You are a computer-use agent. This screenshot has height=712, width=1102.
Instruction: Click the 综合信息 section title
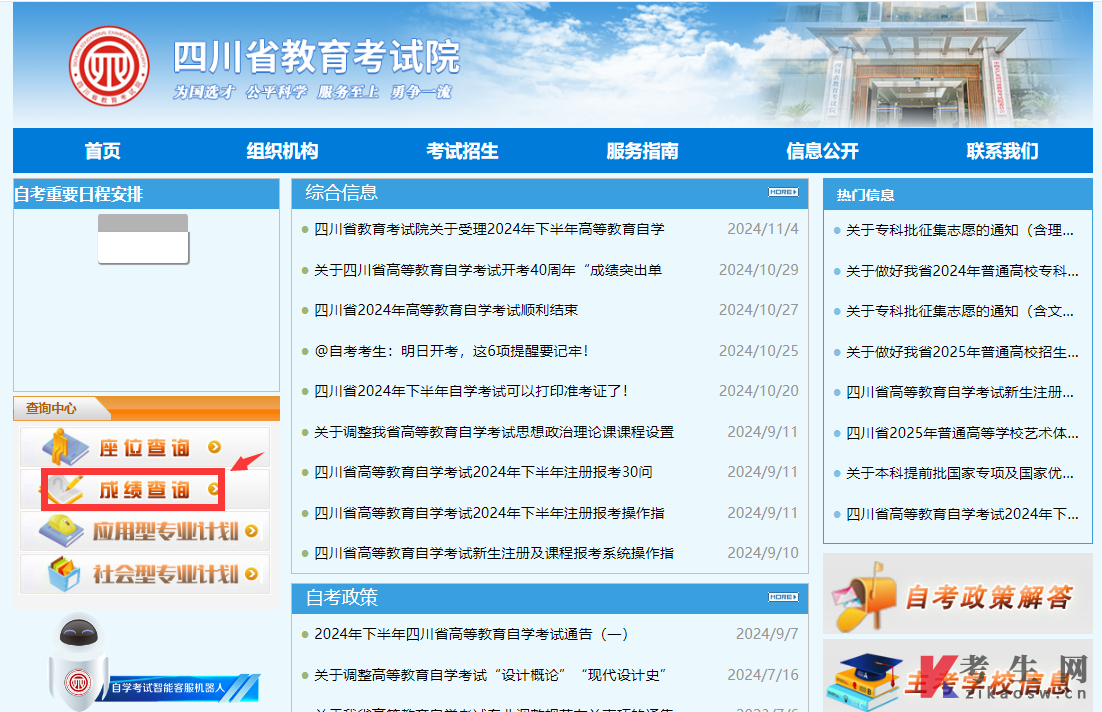pos(342,193)
